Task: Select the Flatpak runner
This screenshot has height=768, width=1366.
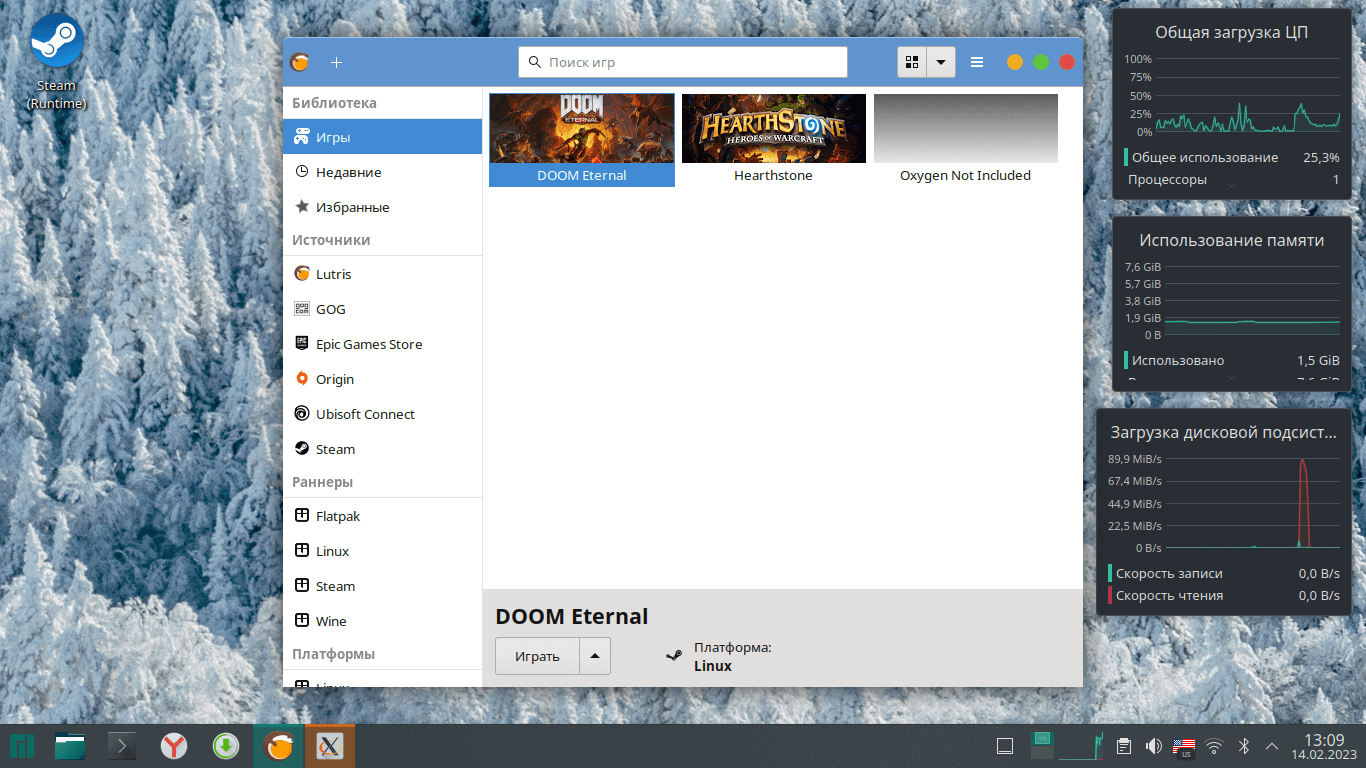Action: coord(382,516)
